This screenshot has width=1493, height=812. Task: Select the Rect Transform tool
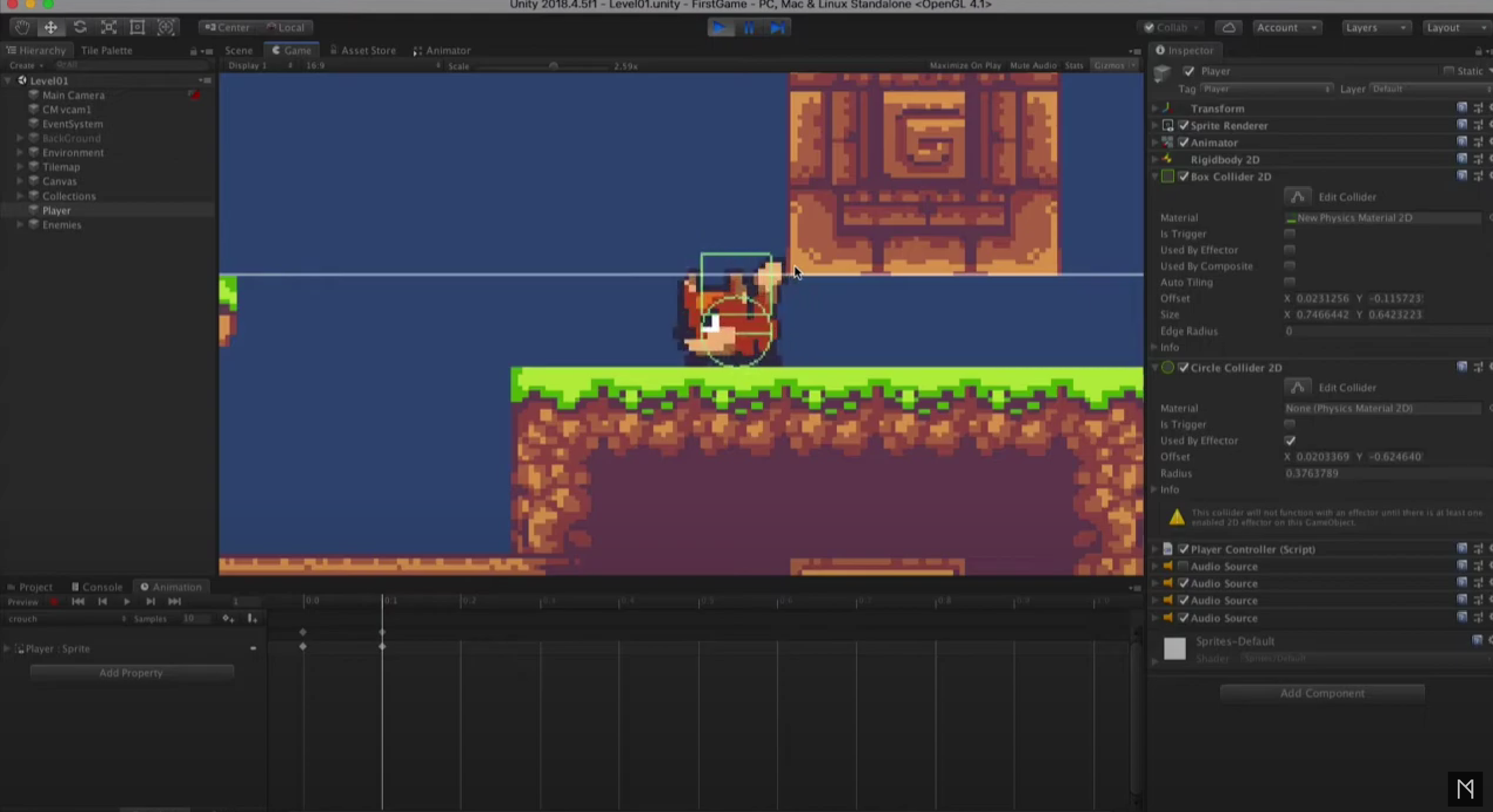[137, 28]
